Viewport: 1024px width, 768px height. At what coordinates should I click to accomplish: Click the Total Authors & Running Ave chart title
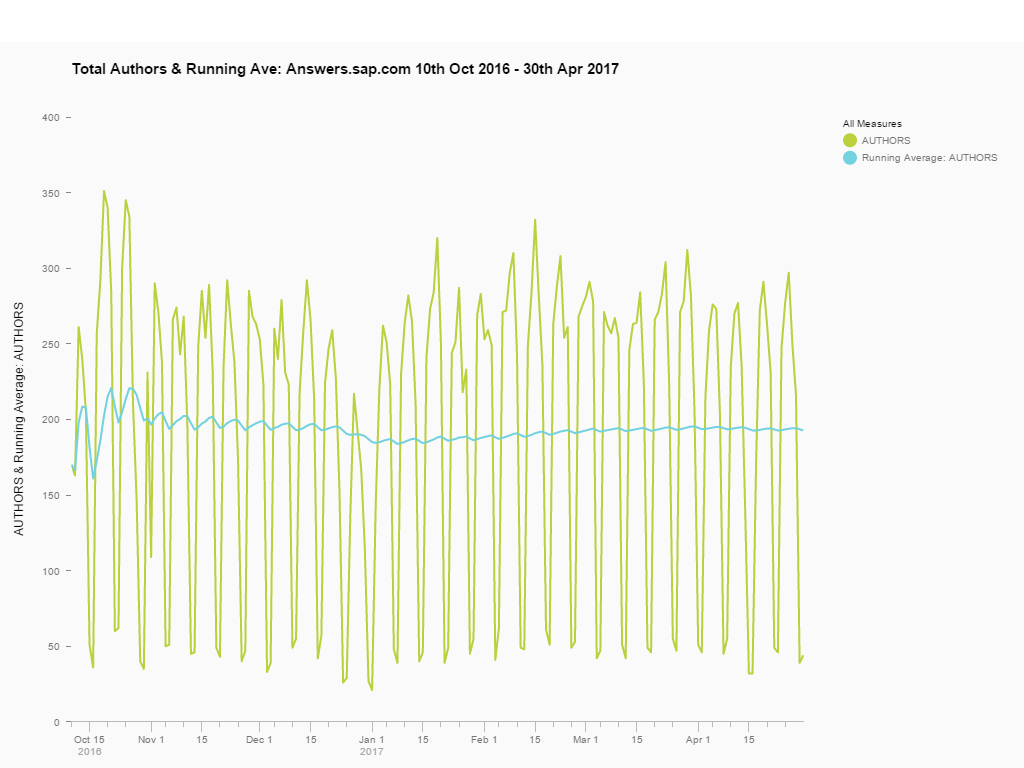(x=345, y=69)
